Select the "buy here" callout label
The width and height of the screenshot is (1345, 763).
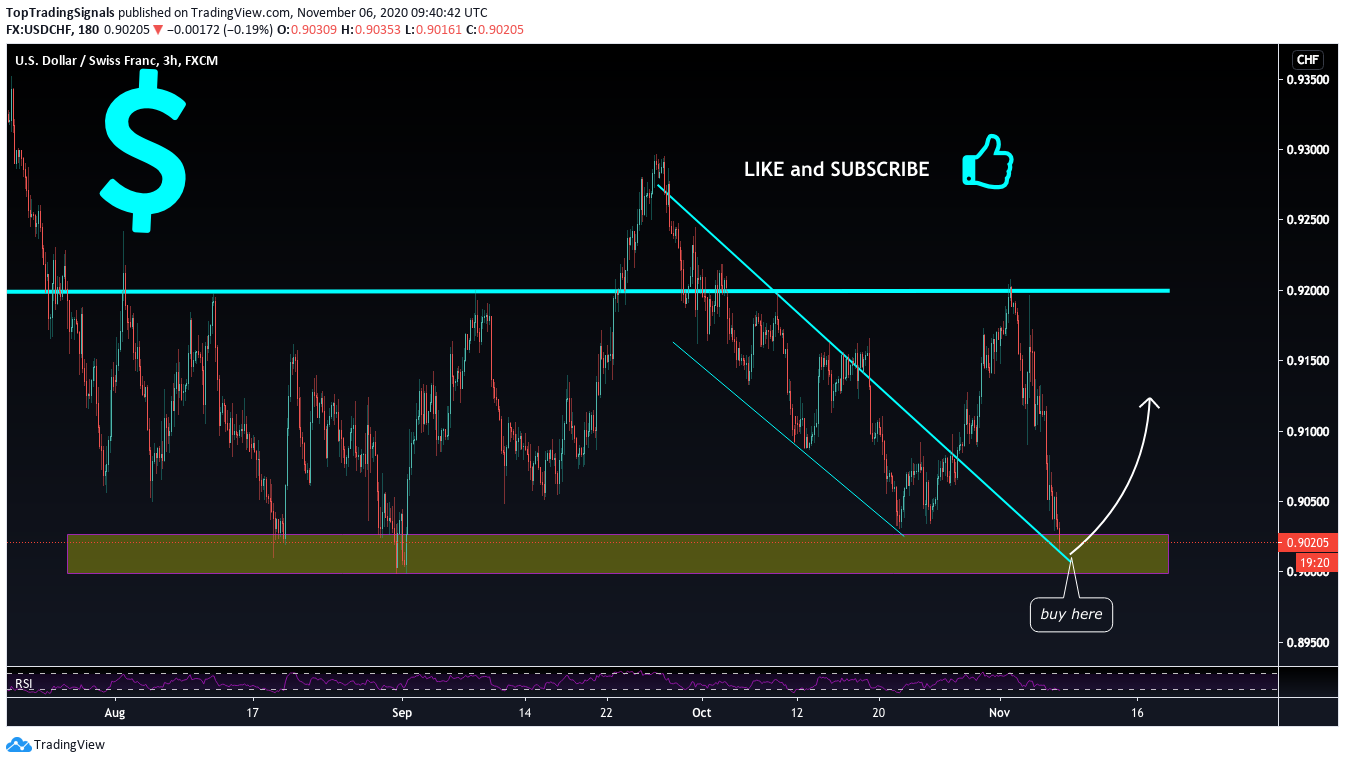coord(1071,614)
